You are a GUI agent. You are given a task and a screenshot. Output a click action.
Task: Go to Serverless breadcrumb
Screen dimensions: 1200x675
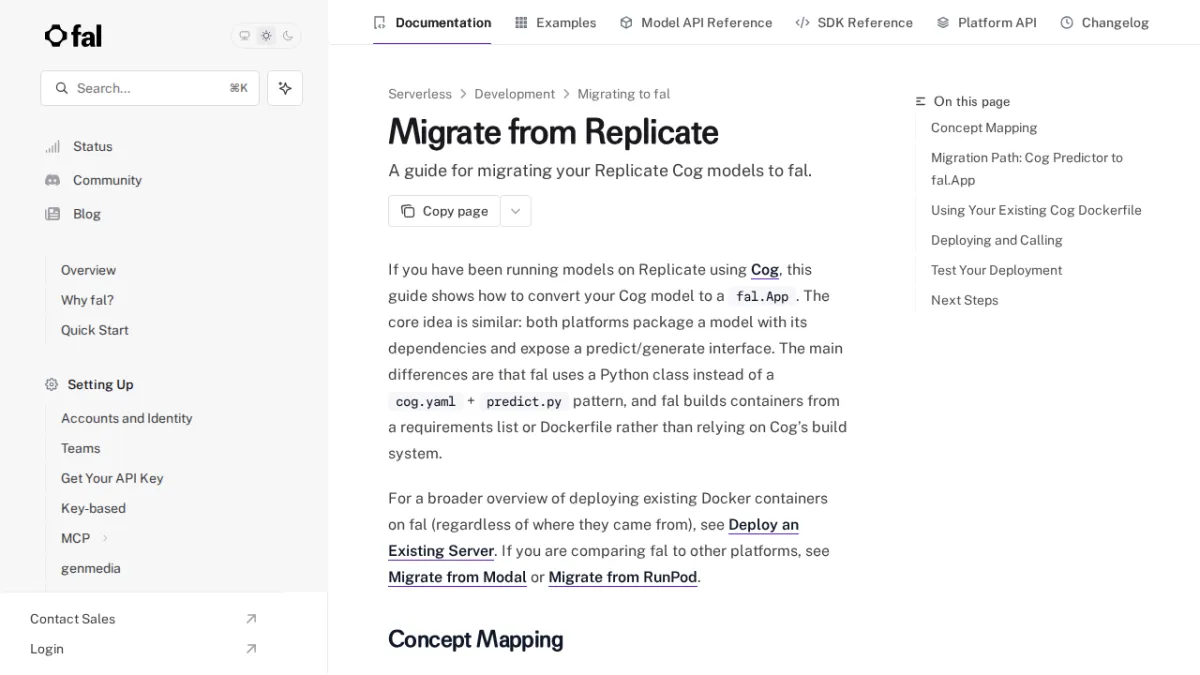click(420, 94)
